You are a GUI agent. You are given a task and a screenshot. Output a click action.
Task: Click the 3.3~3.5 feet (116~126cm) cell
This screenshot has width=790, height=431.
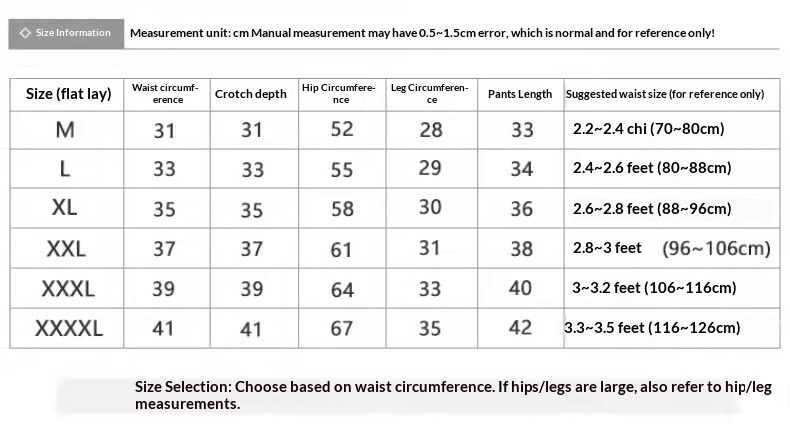click(652, 328)
